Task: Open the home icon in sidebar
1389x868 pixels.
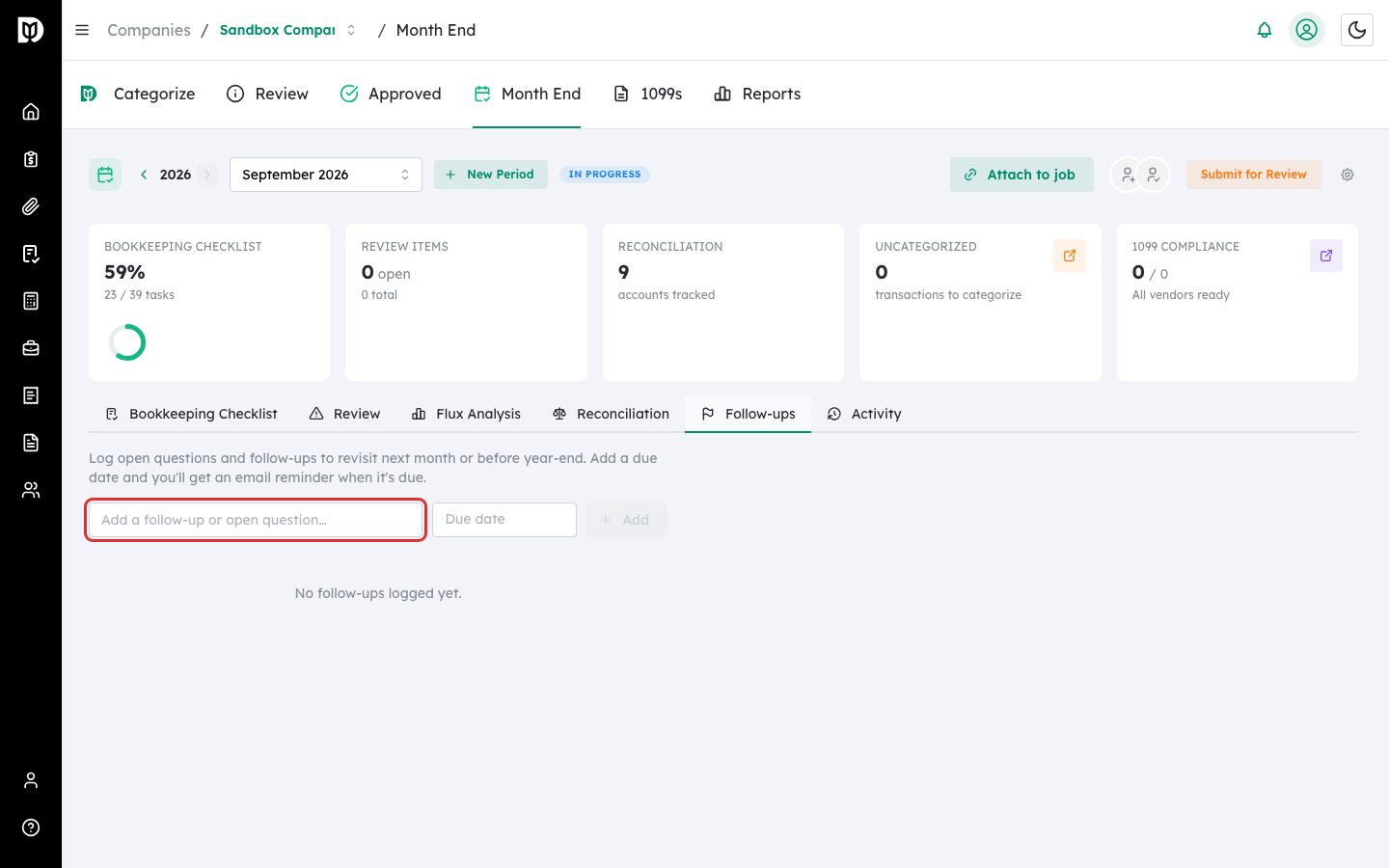Action: tap(31, 111)
